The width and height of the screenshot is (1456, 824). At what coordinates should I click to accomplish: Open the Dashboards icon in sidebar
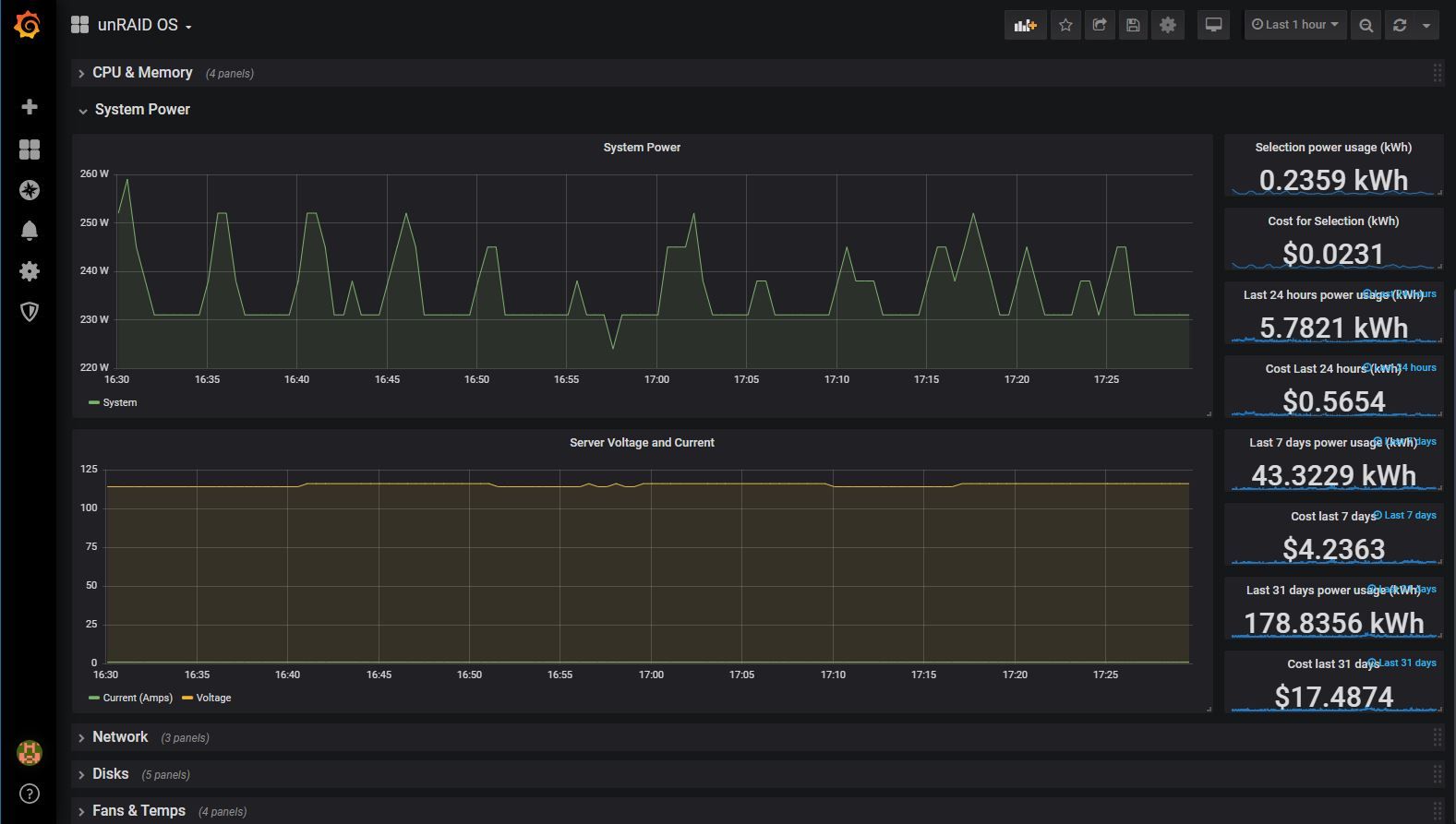[30, 149]
